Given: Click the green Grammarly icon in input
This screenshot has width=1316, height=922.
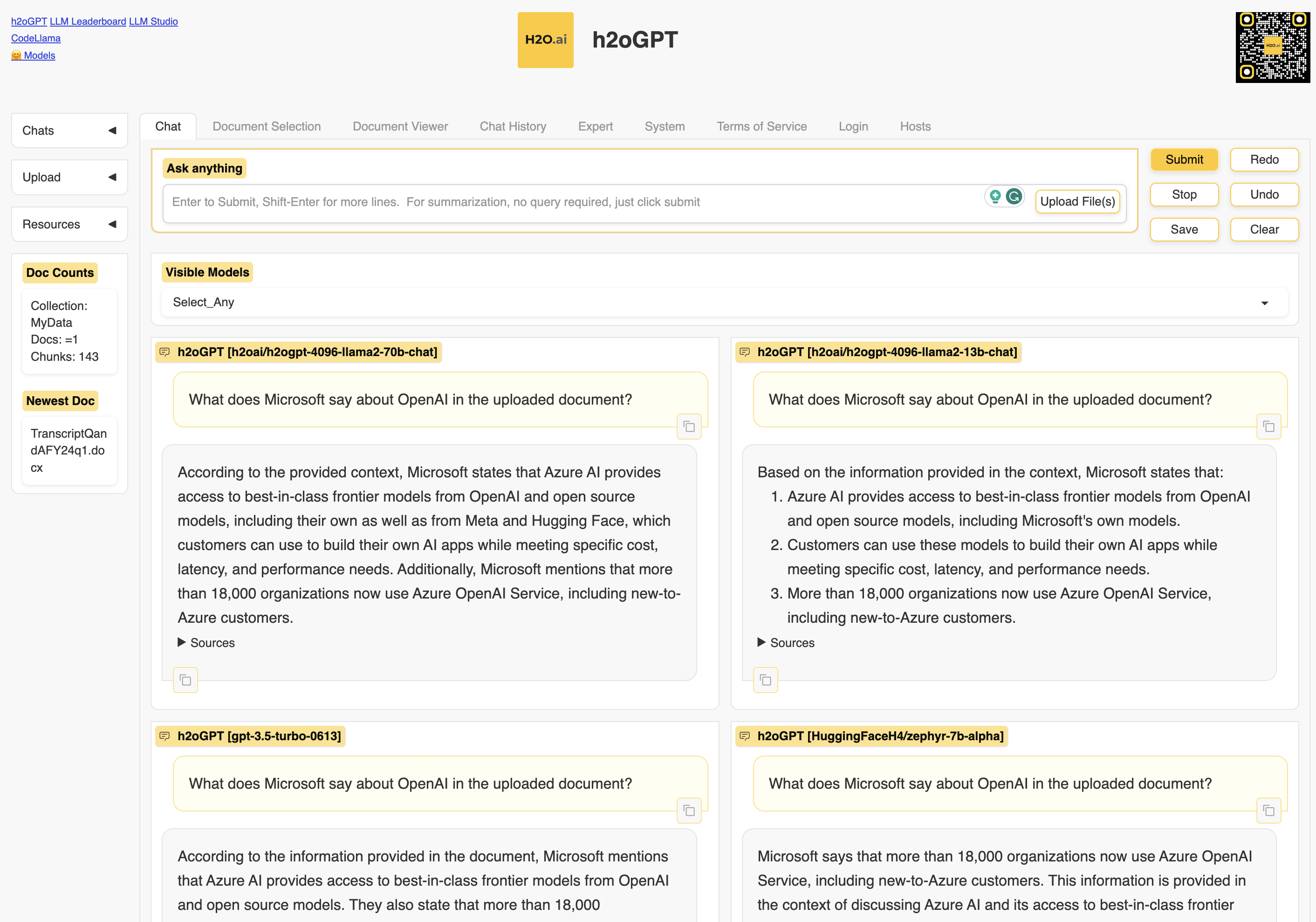Looking at the screenshot, I should (x=1014, y=197).
